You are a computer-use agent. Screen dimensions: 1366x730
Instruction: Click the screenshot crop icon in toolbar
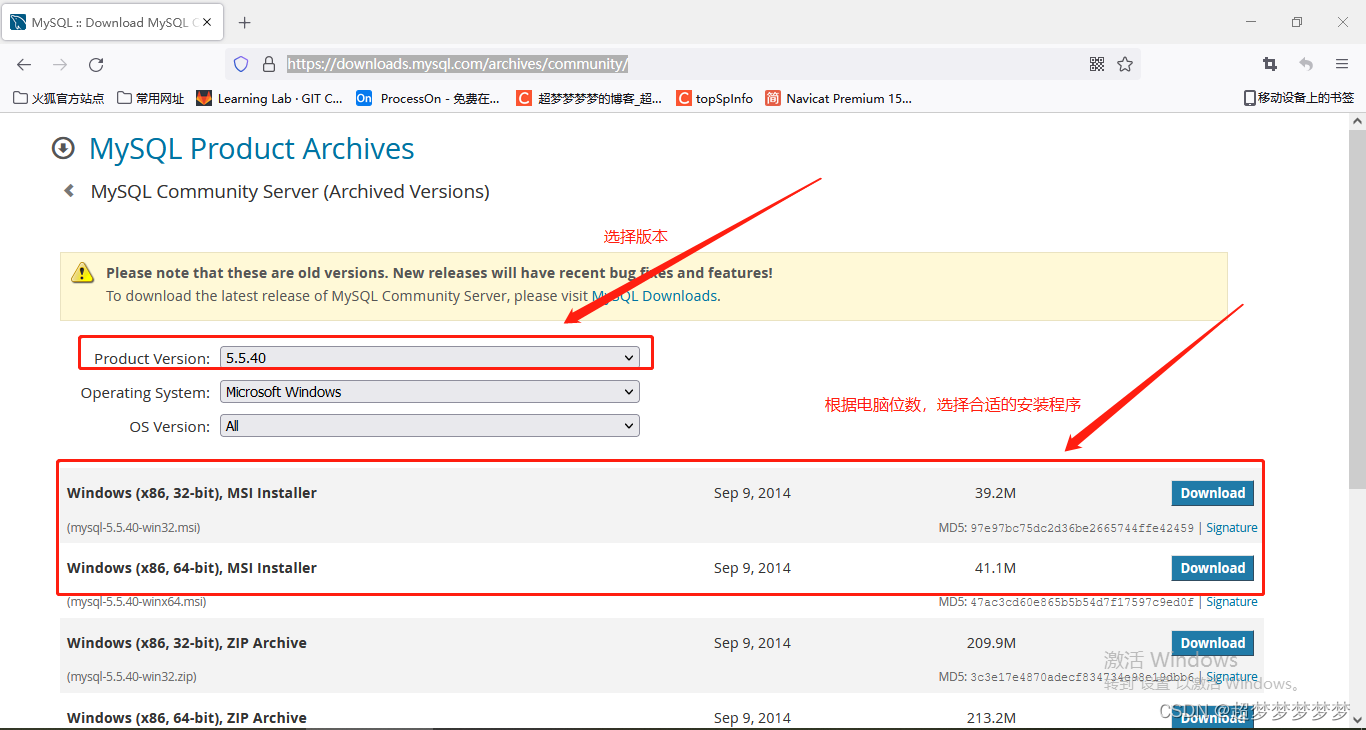tap(1270, 64)
